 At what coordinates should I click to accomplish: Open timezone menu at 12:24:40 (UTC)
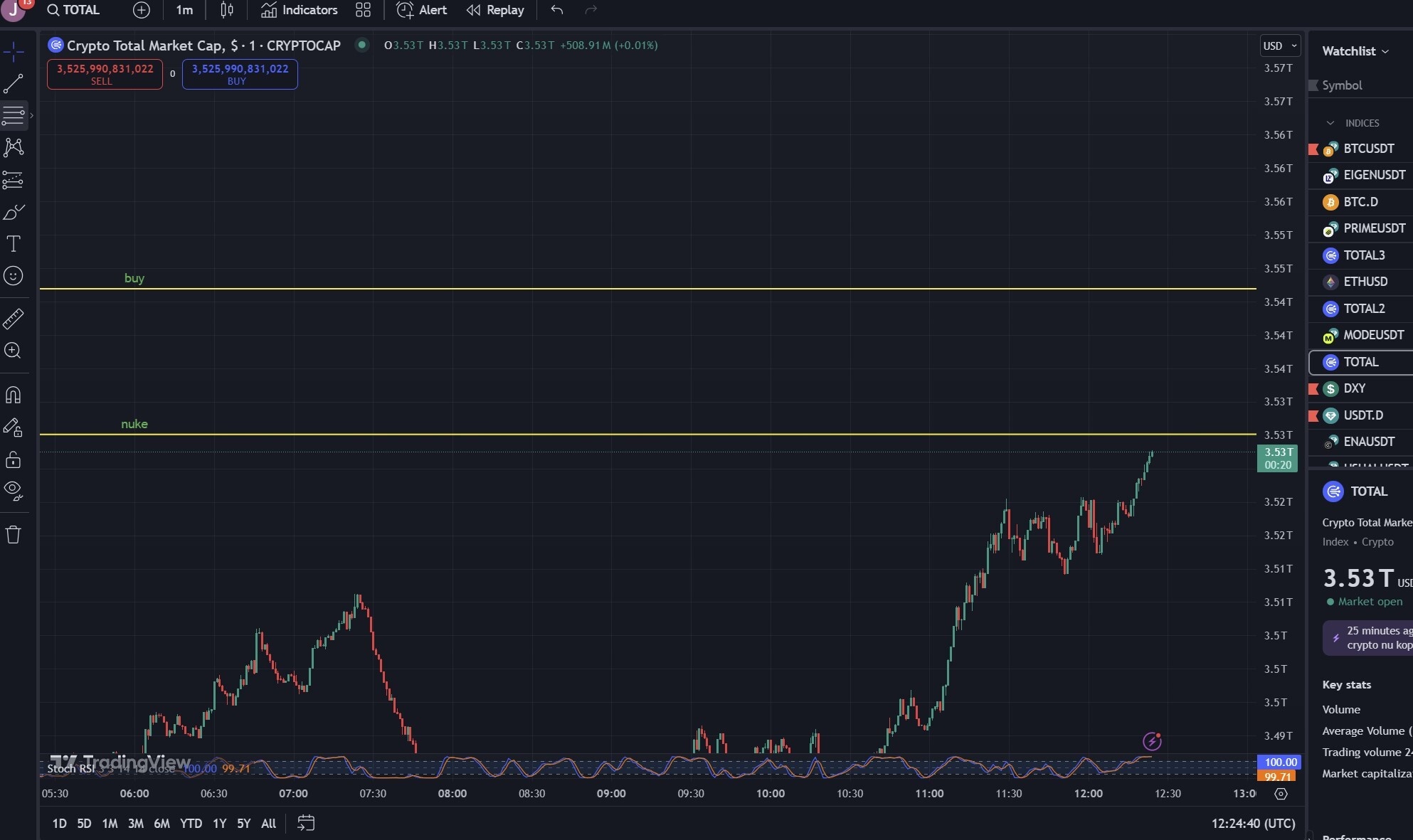pos(1253,824)
